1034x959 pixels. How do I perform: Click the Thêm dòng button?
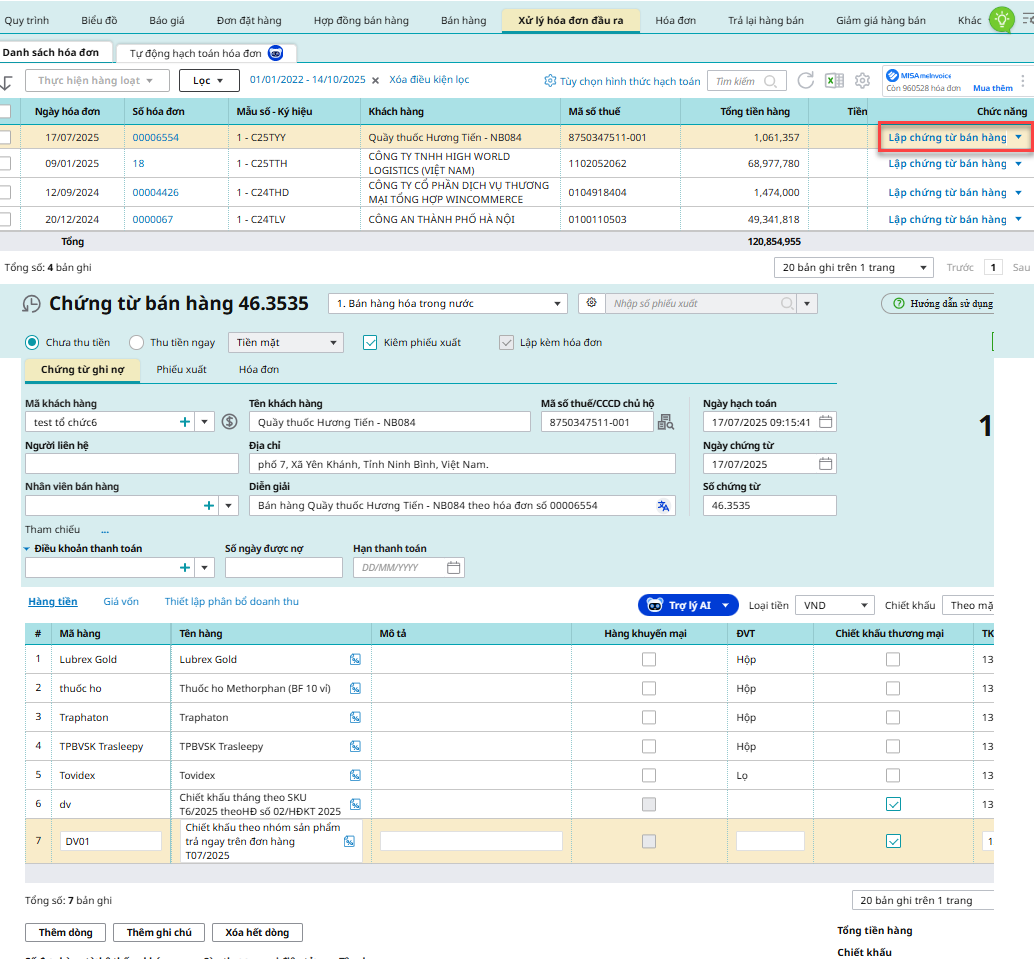(65, 932)
